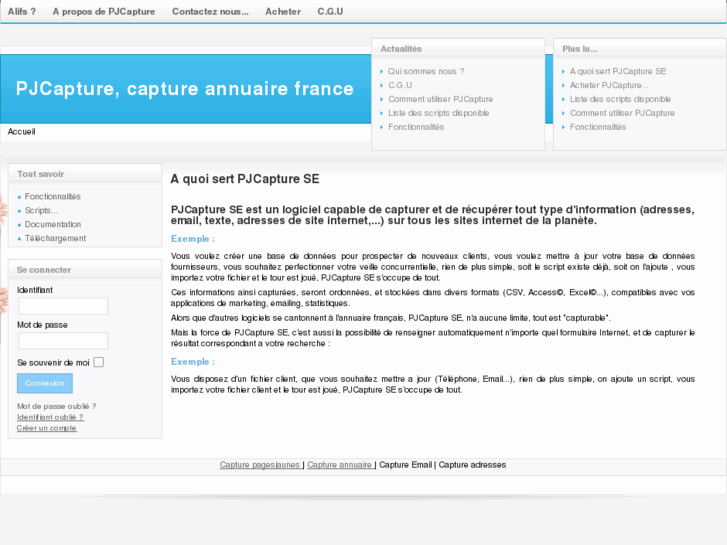Image resolution: width=727 pixels, height=545 pixels.
Task: Open 'Comment utiliser PJCapture' in Actualités
Action: [x=440, y=99]
